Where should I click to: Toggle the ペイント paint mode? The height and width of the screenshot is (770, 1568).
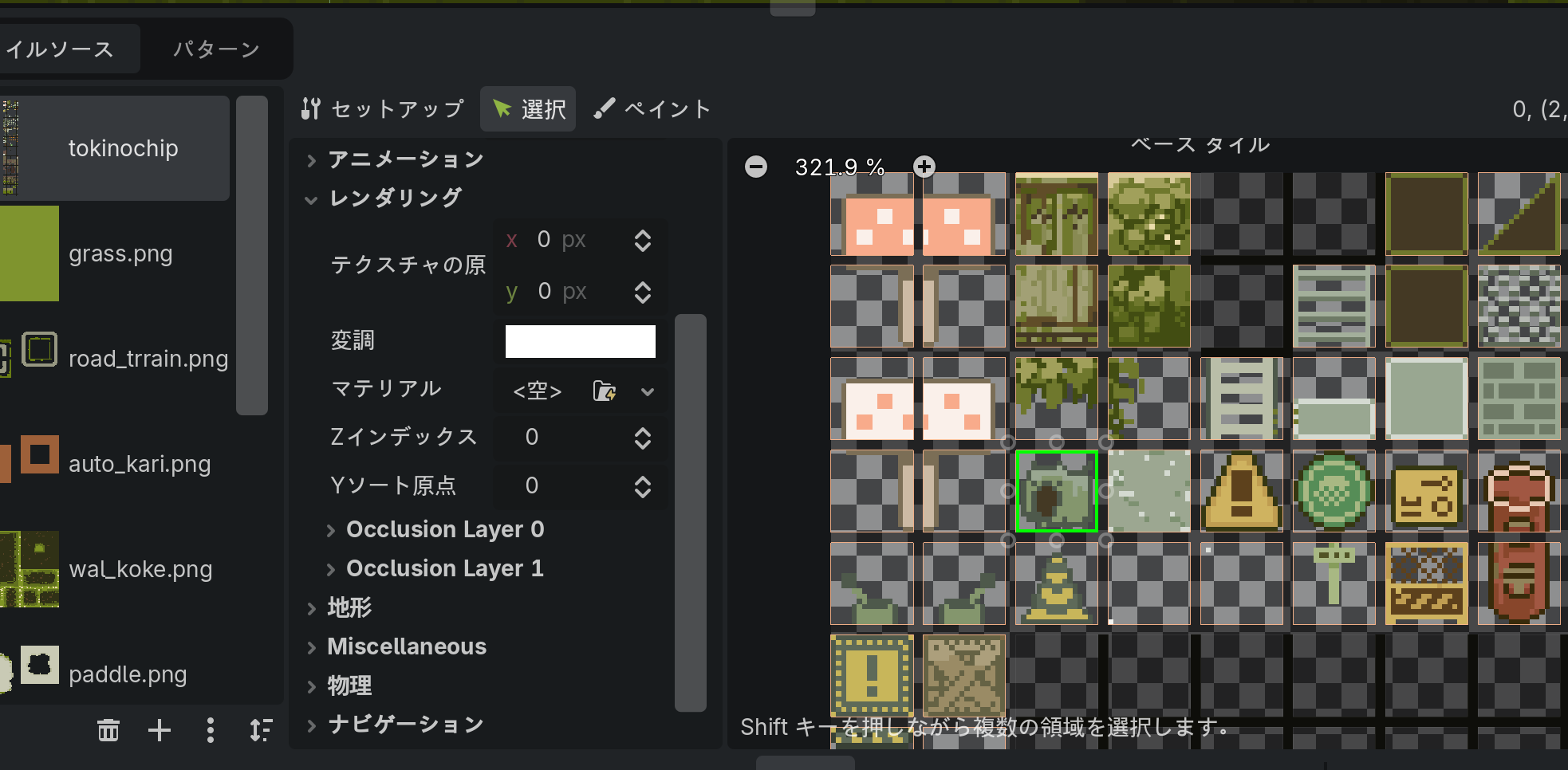click(x=652, y=109)
